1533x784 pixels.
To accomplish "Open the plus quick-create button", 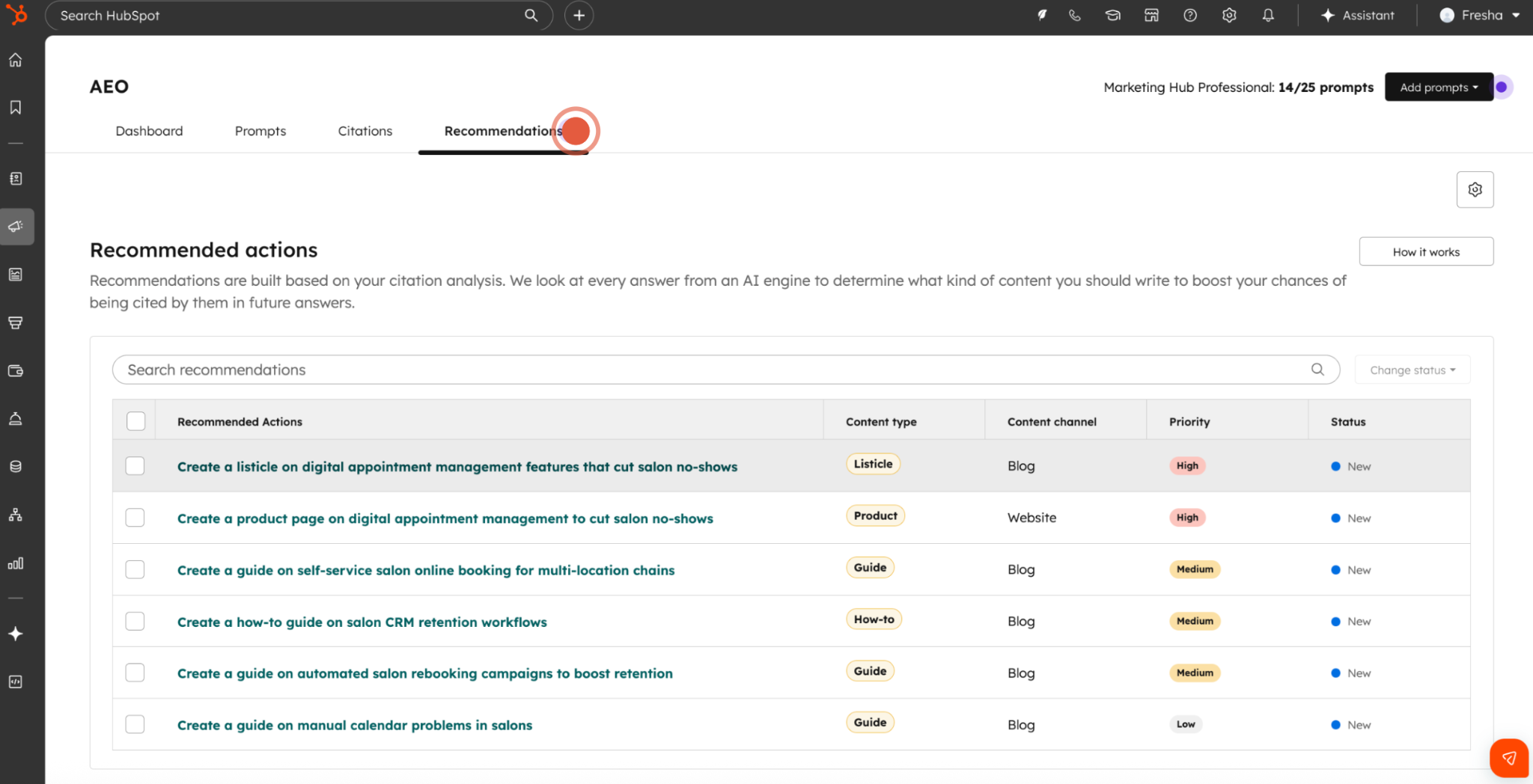I will tap(579, 15).
